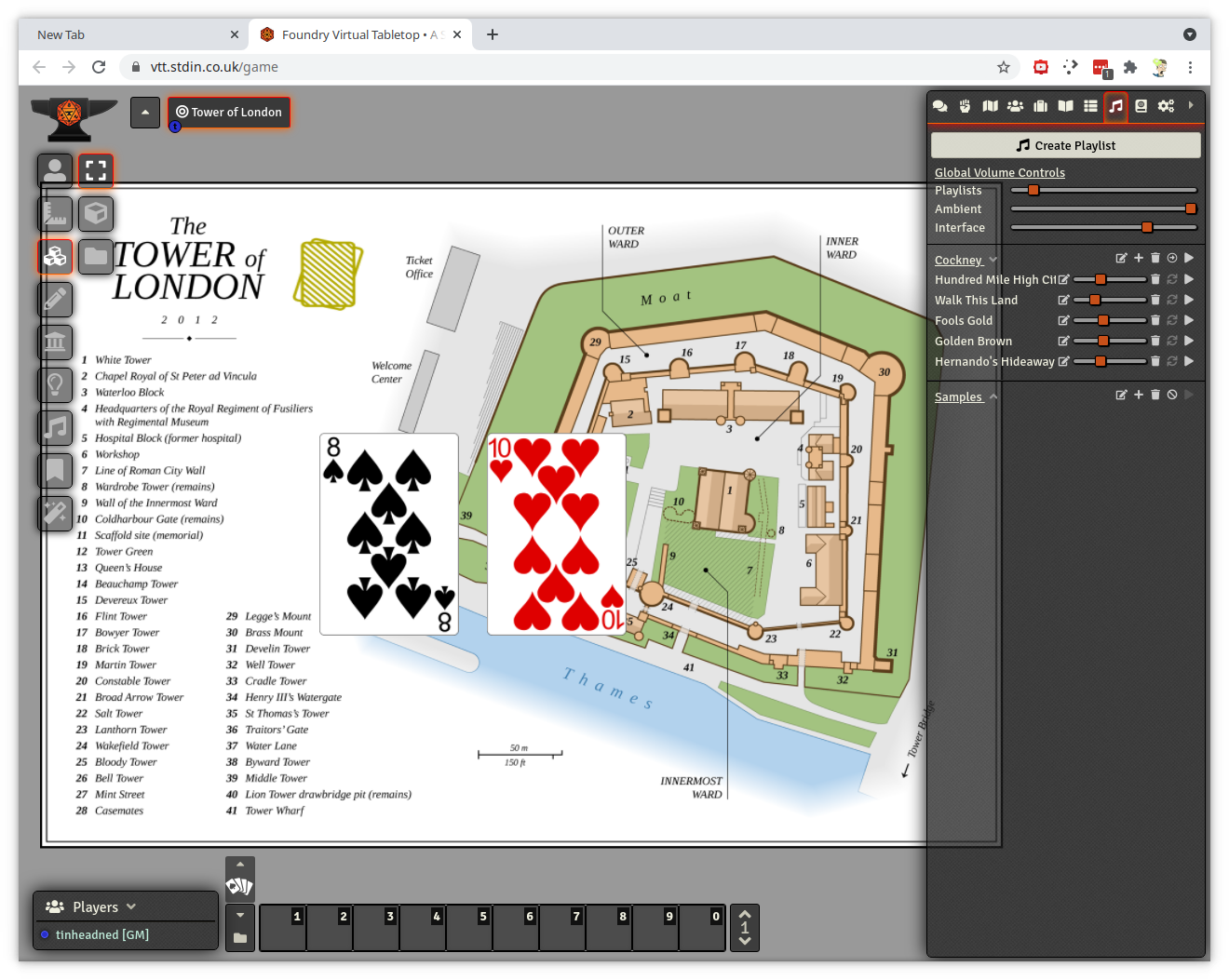Open the Tile Browser folder tool
1229x980 pixels.
pos(96,256)
